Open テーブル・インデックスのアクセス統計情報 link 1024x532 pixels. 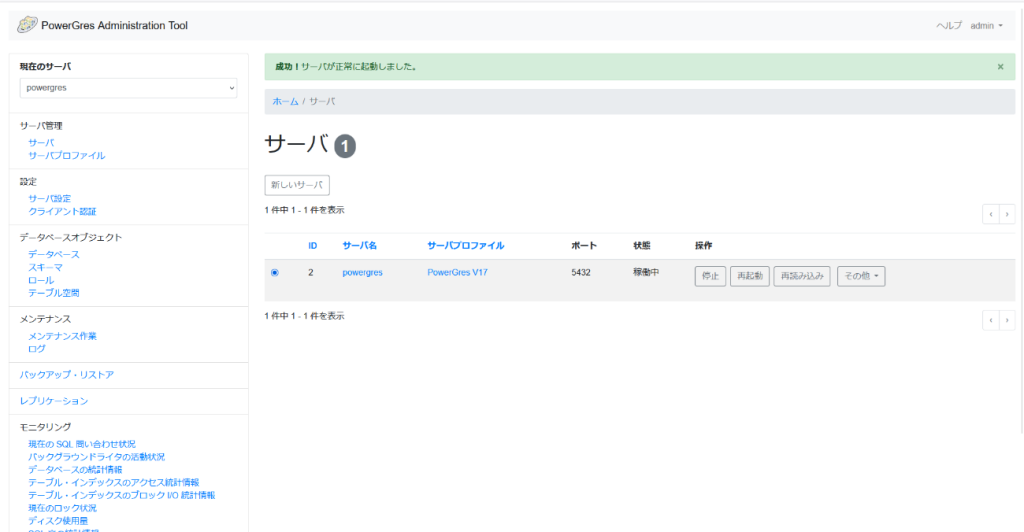coord(114,482)
